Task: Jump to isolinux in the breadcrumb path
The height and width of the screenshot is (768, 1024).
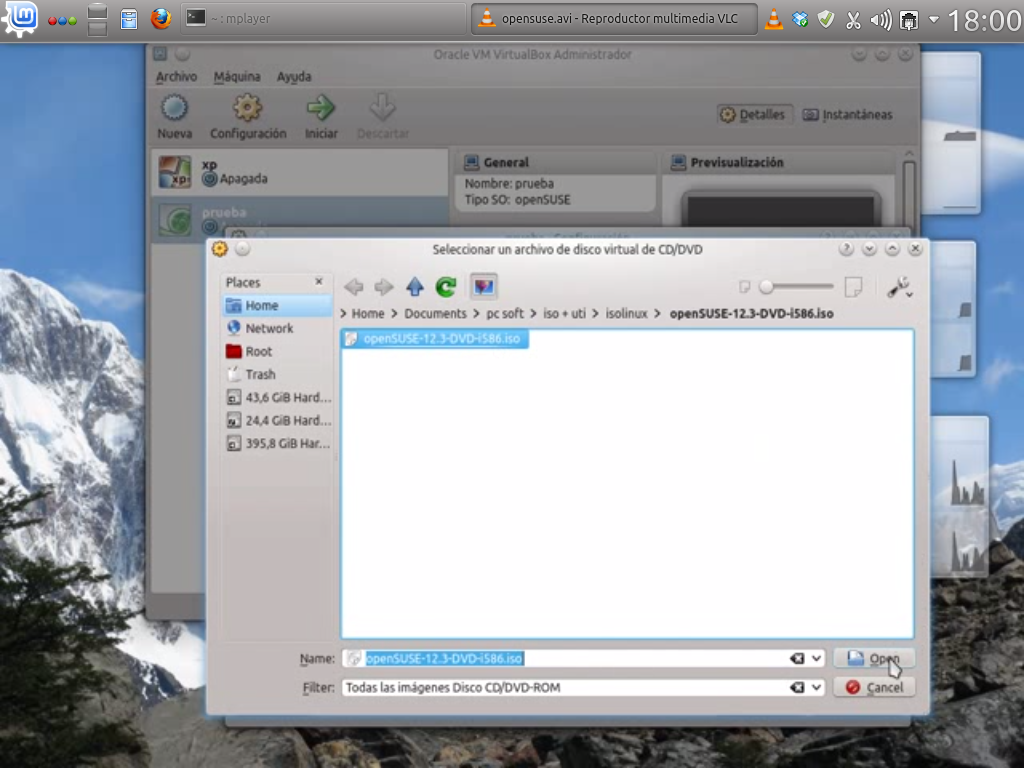Action: (626, 313)
